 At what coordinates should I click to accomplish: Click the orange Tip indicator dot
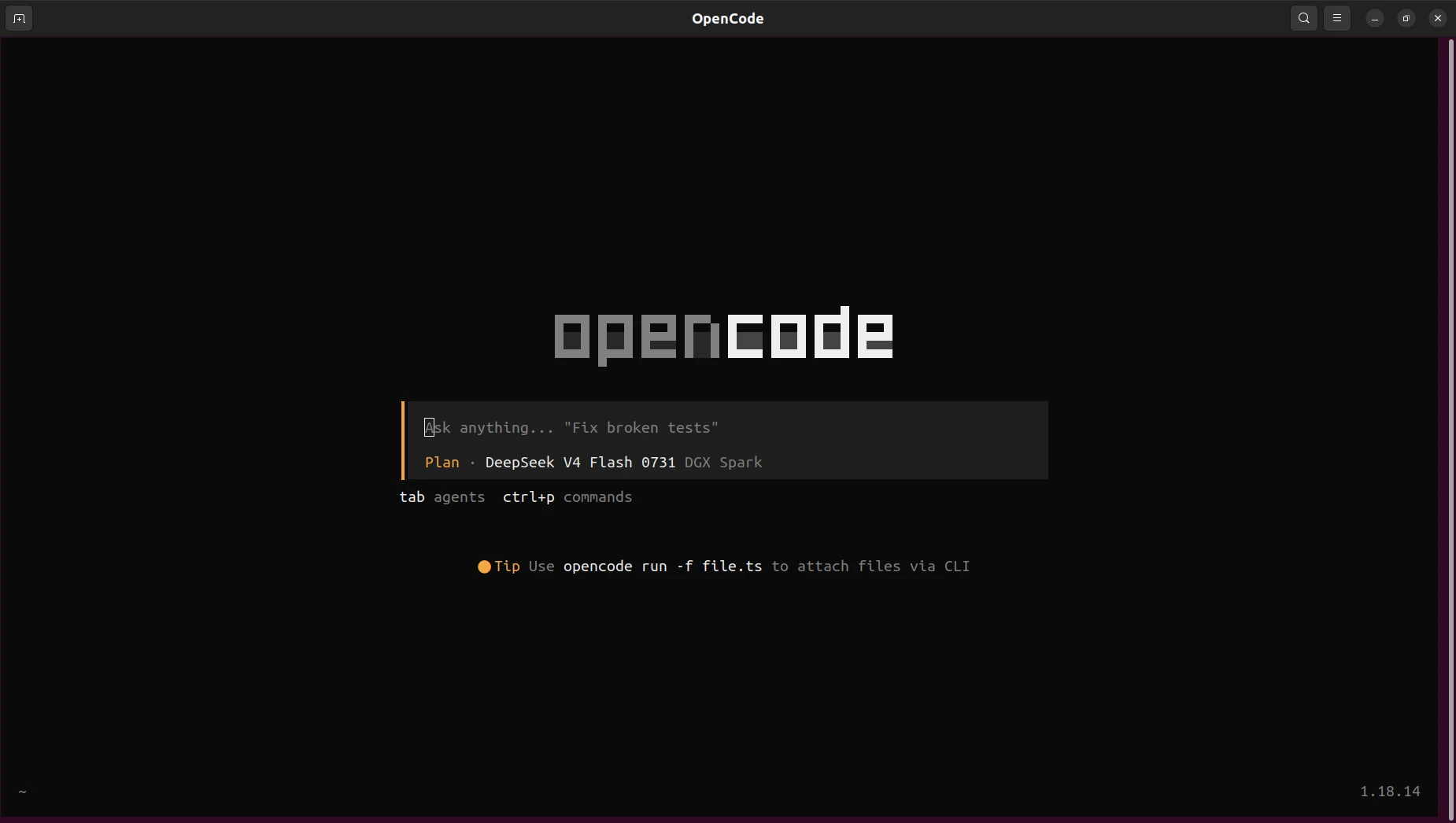tap(484, 567)
